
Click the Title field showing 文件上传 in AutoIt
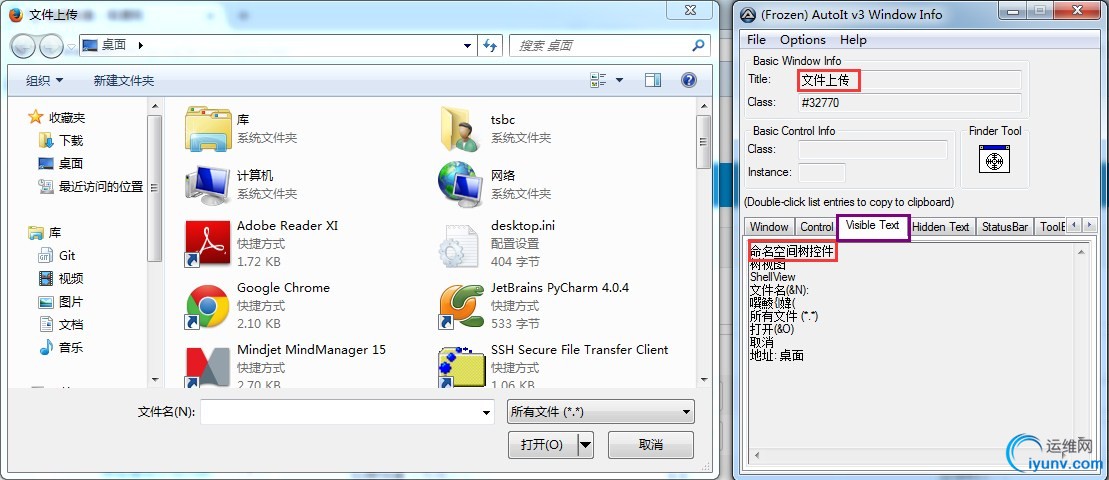(910, 80)
